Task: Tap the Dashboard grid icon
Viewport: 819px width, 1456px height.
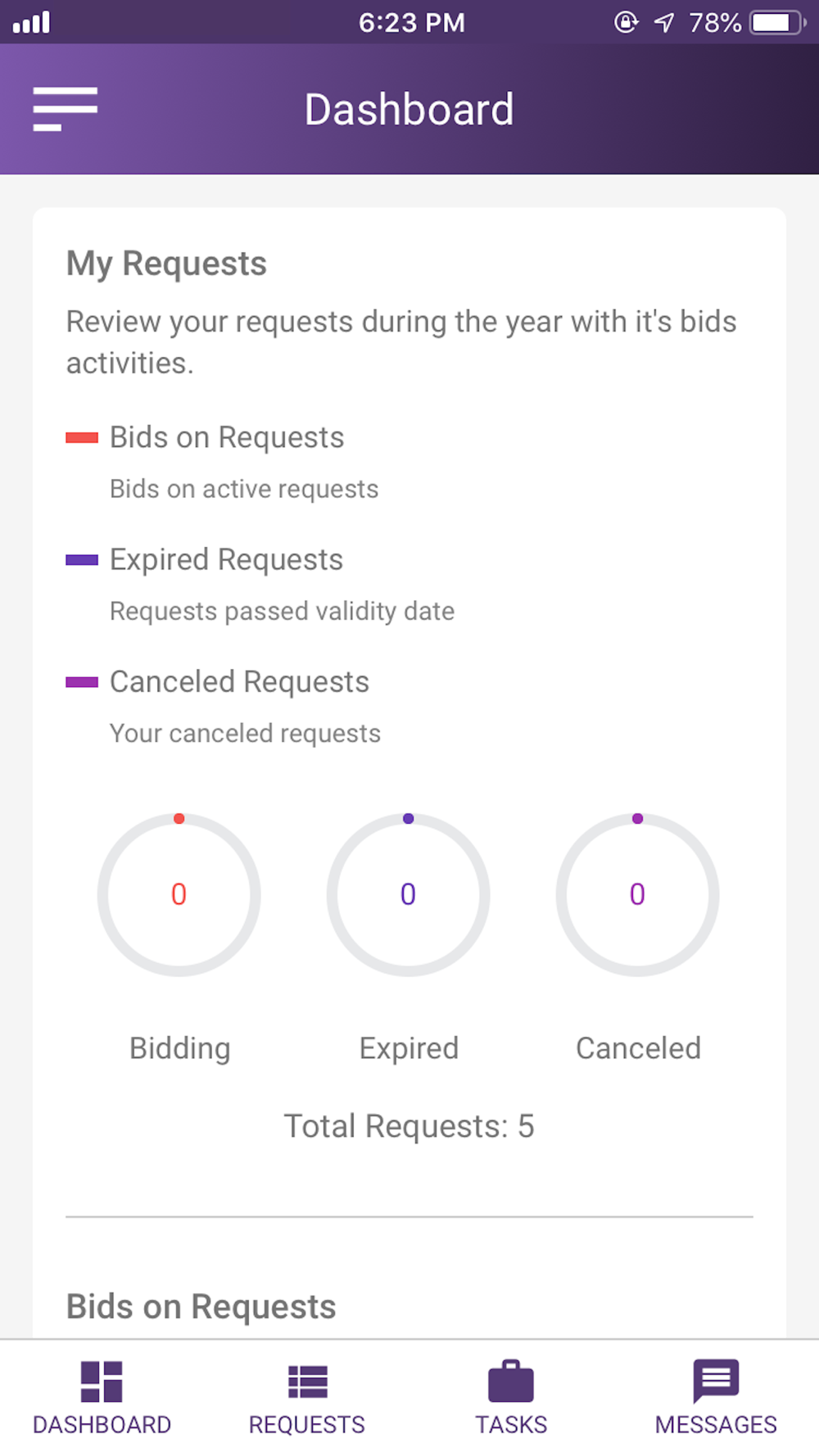Action: pyautogui.click(x=102, y=1381)
